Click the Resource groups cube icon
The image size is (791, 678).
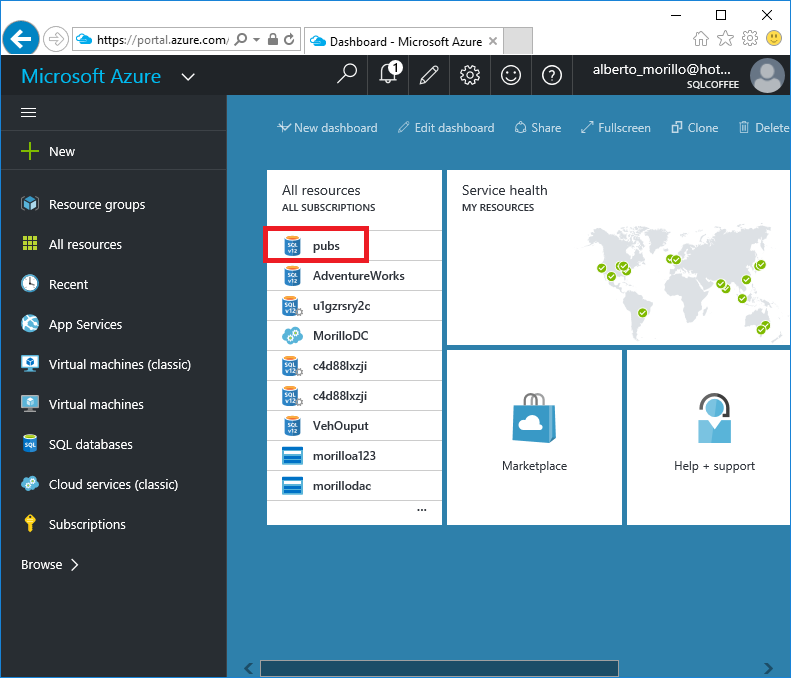[x=30, y=204]
